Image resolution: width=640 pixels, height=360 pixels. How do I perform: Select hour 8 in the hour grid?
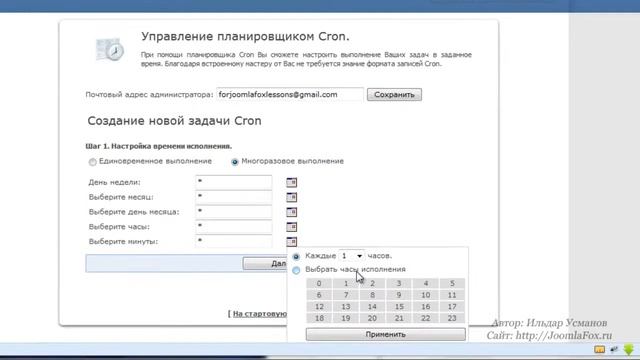click(372, 295)
